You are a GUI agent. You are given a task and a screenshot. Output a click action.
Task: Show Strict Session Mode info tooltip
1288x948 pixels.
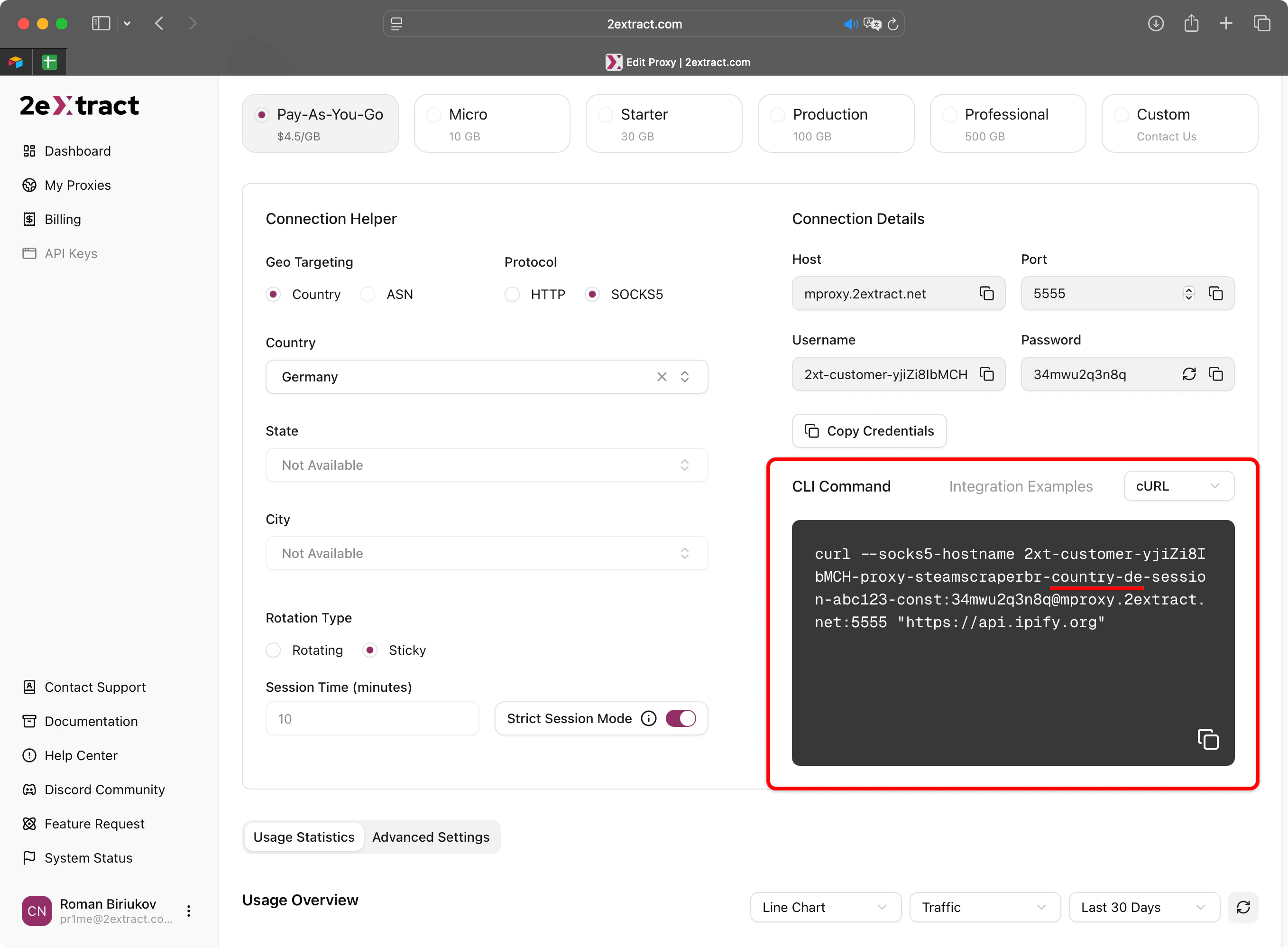pos(649,718)
